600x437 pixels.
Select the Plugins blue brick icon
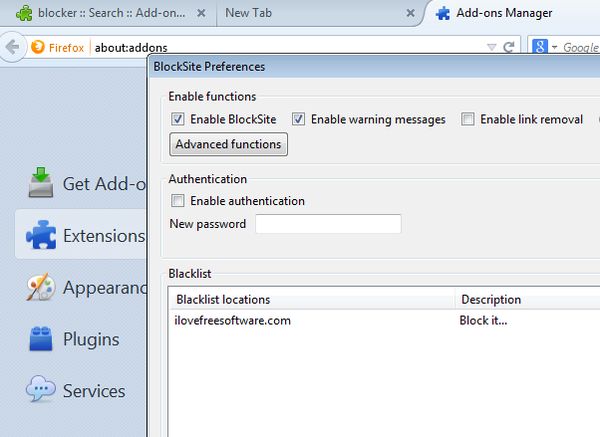(x=41, y=340)
